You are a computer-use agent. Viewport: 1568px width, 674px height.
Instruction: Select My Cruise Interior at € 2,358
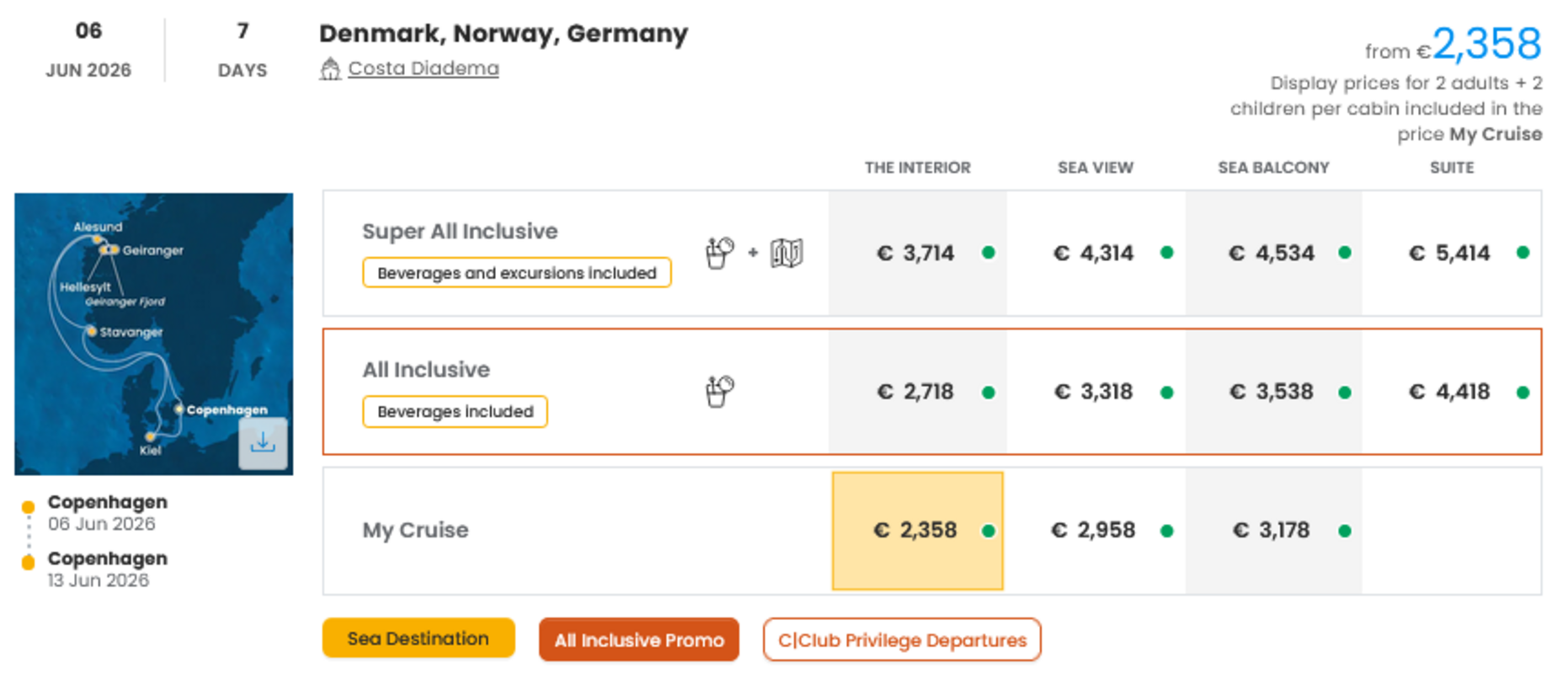pos(916,531)
